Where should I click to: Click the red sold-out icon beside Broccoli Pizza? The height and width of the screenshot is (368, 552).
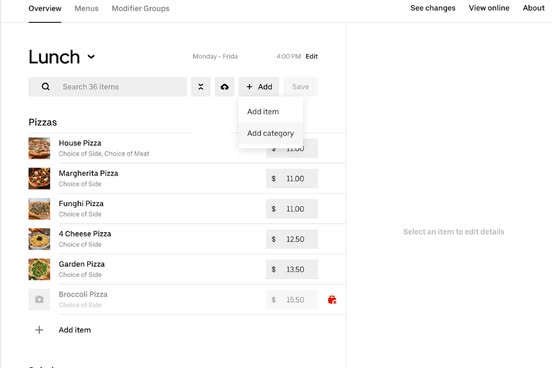pos(332,300)
